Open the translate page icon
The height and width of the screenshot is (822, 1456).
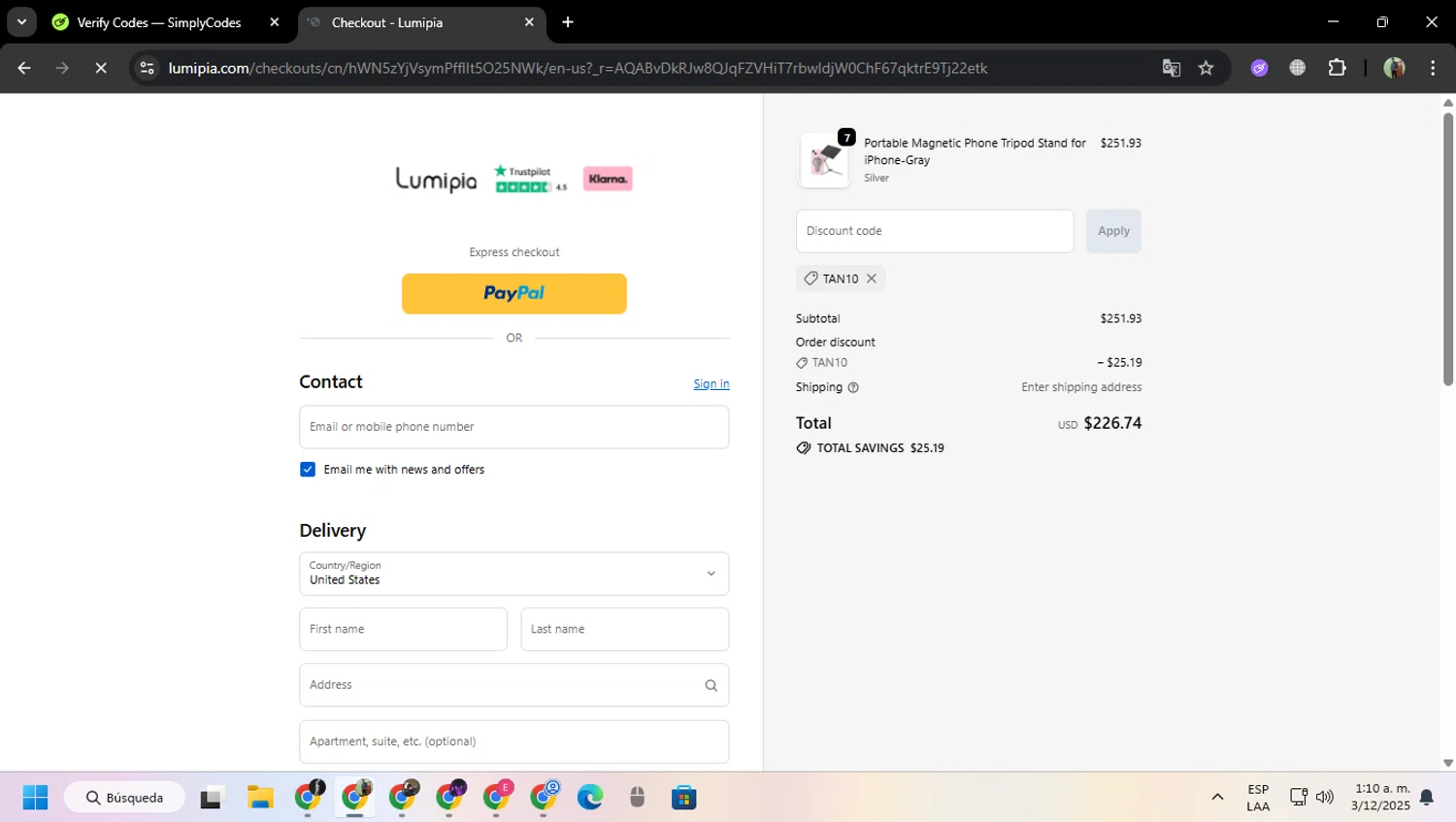click(x=1172, y=68)
